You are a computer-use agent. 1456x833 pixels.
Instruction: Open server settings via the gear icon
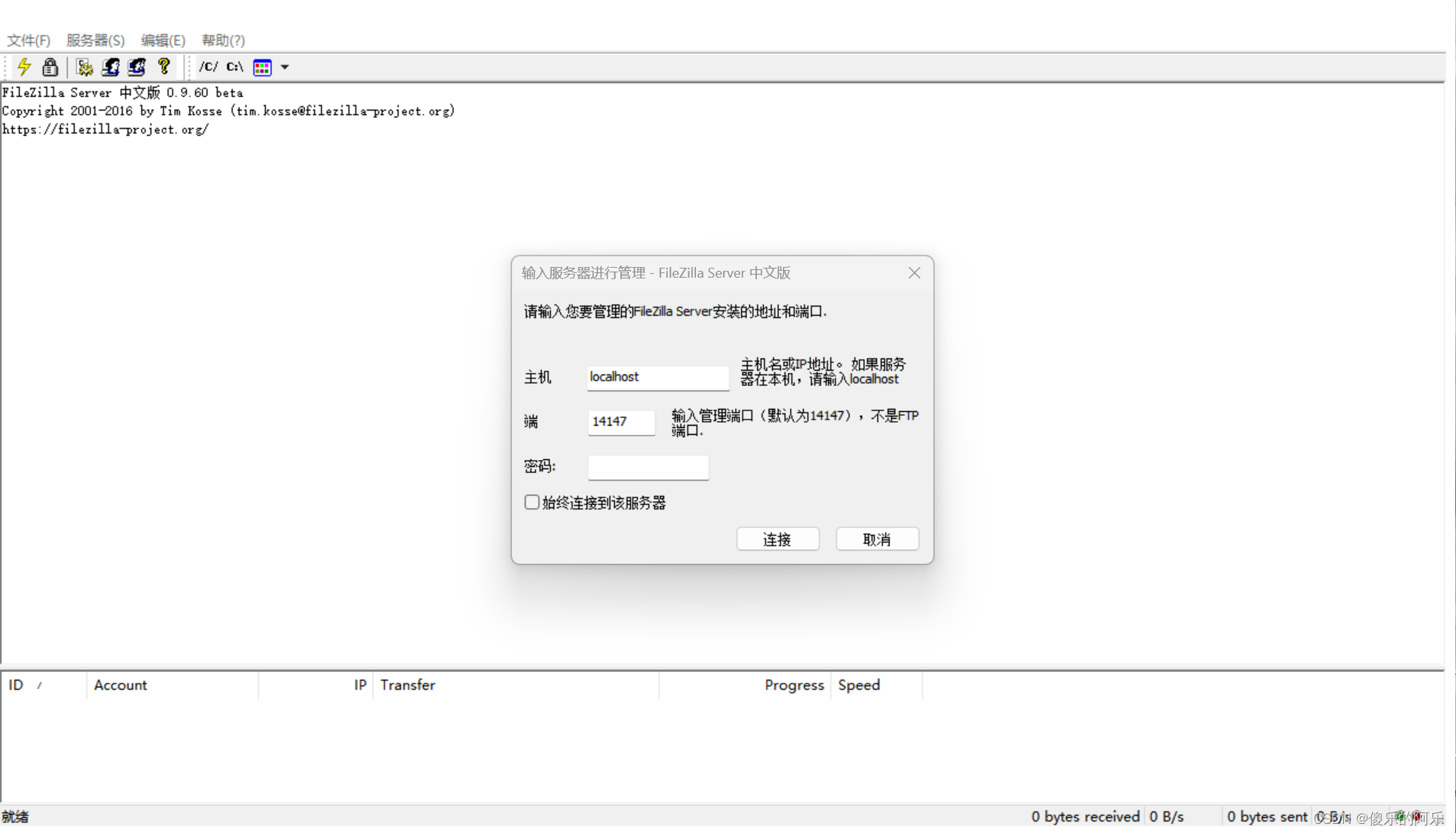[85, 67]
